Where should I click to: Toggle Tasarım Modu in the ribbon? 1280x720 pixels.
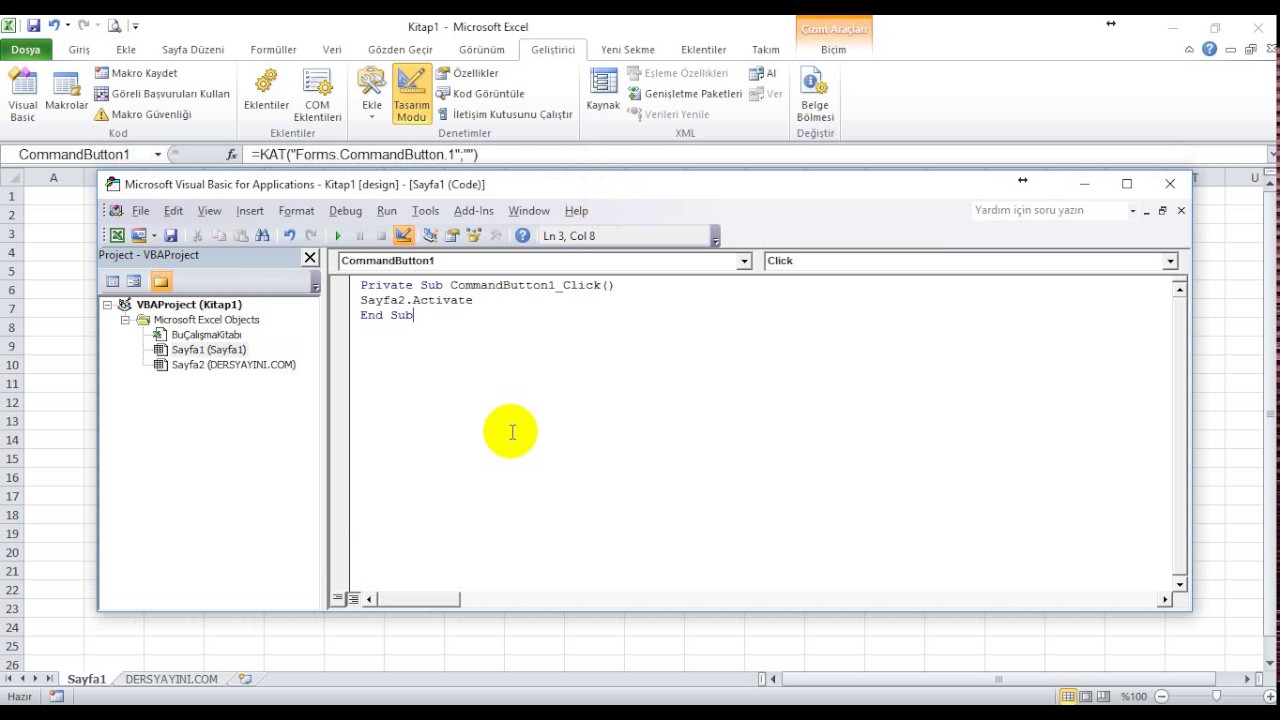pos(412,96)
